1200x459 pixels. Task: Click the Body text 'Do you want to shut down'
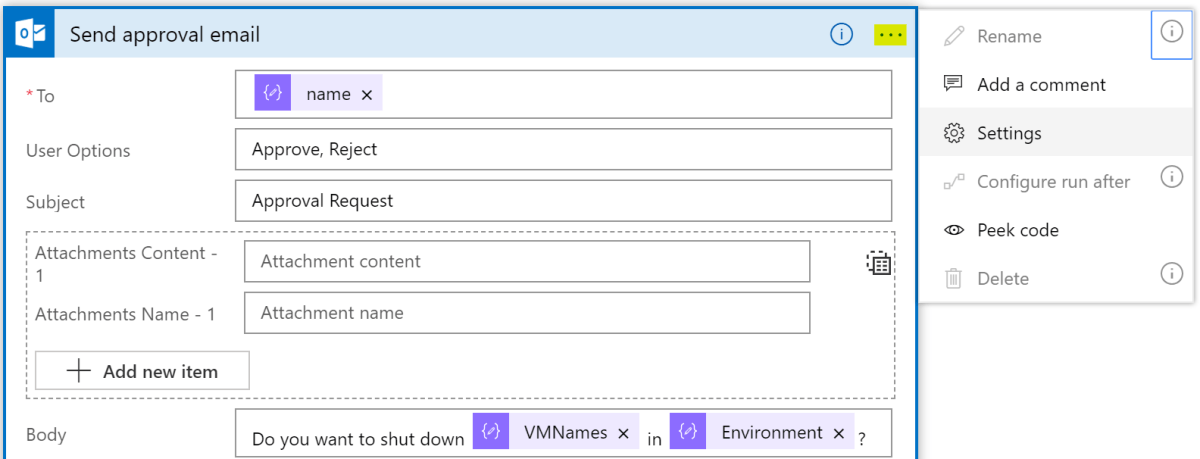click(x=358, y=439)
